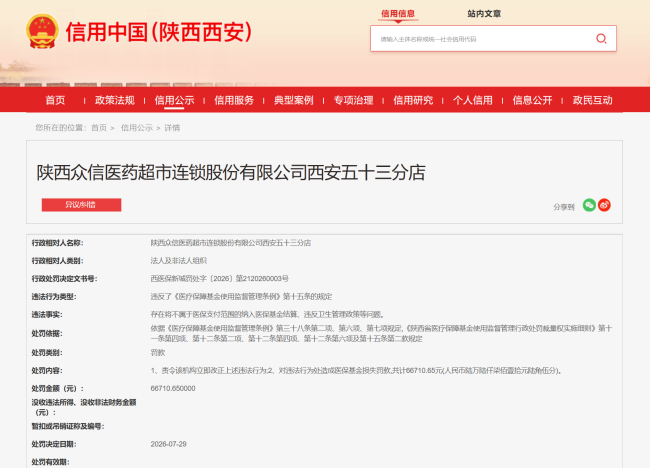Open the 典型案例 menu item
The width and height of the screenshot is (650, 468).
coord(294,100)
